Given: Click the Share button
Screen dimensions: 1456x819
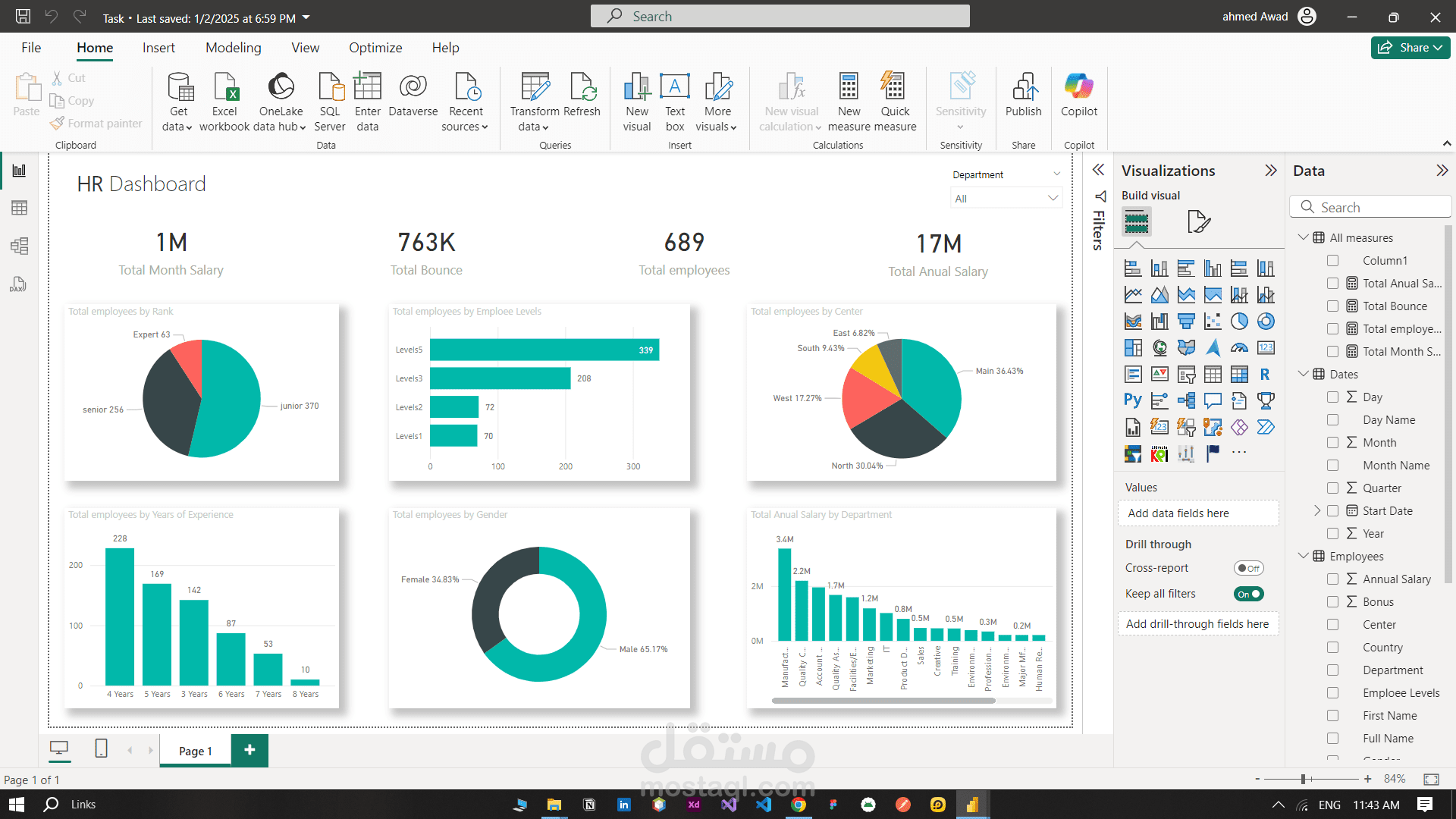Looking at the screenshot, I should pos(1410,48).
